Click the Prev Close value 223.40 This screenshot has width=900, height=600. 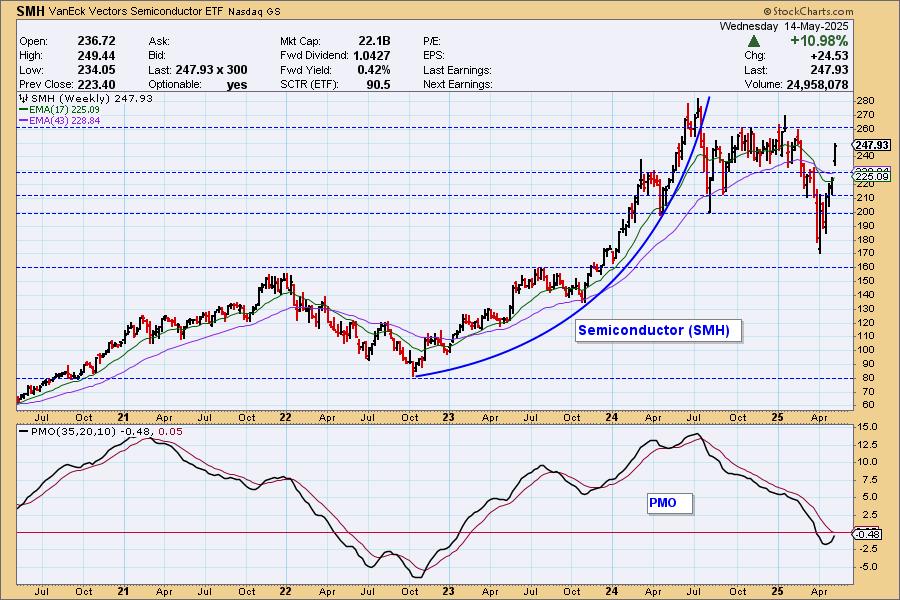tap(96, 84)
